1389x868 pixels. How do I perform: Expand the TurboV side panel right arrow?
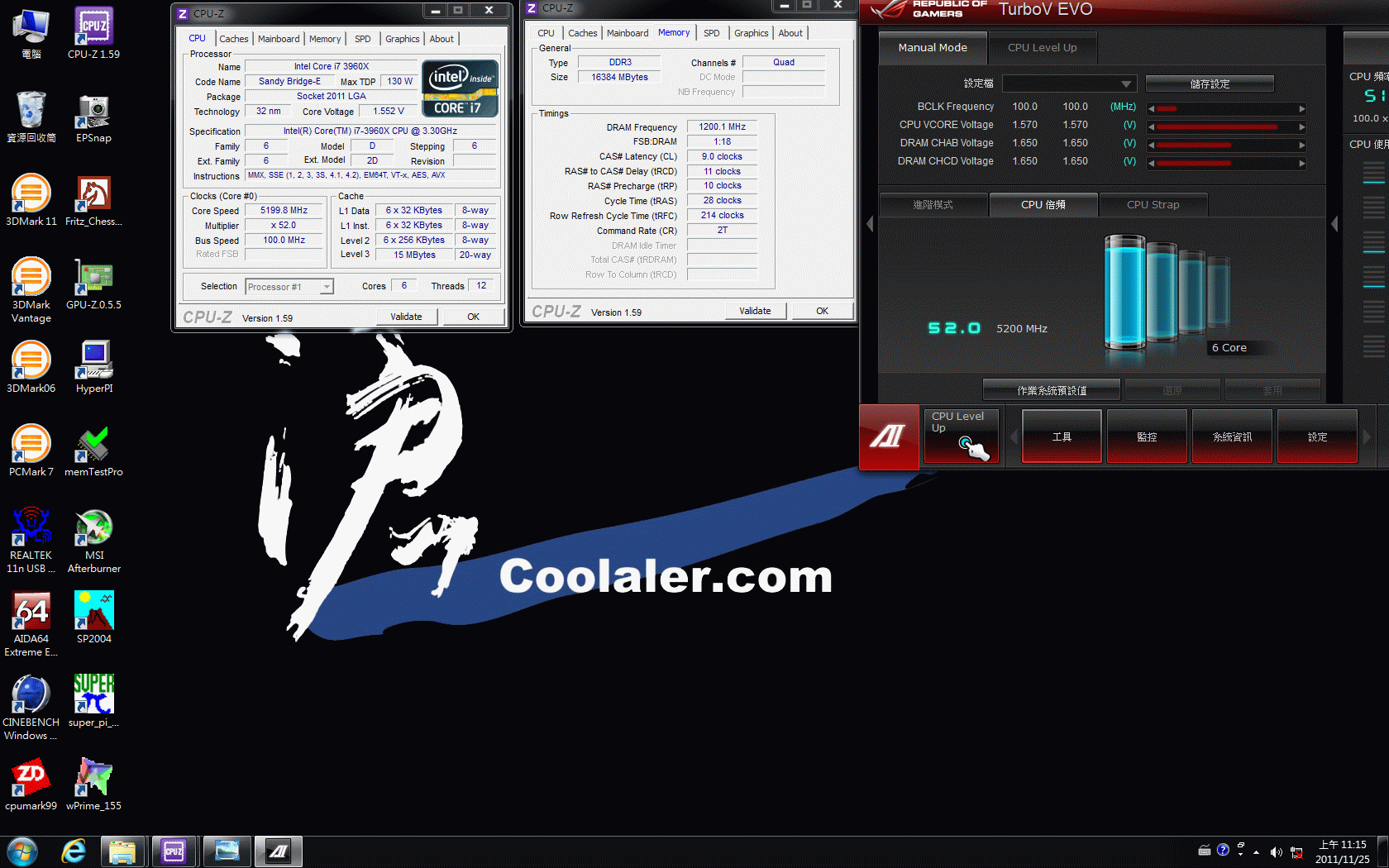(x=1334, y=224)
